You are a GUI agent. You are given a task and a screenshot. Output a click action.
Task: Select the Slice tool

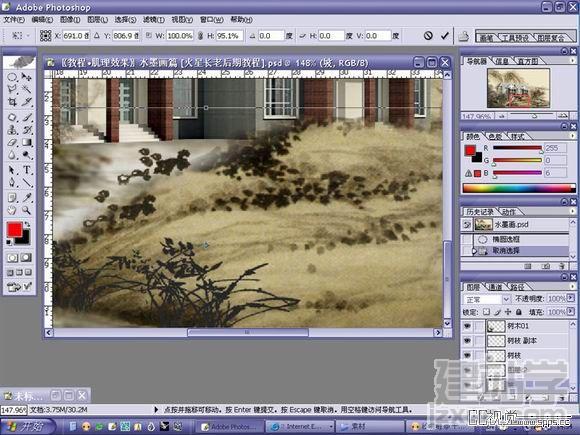26,101
